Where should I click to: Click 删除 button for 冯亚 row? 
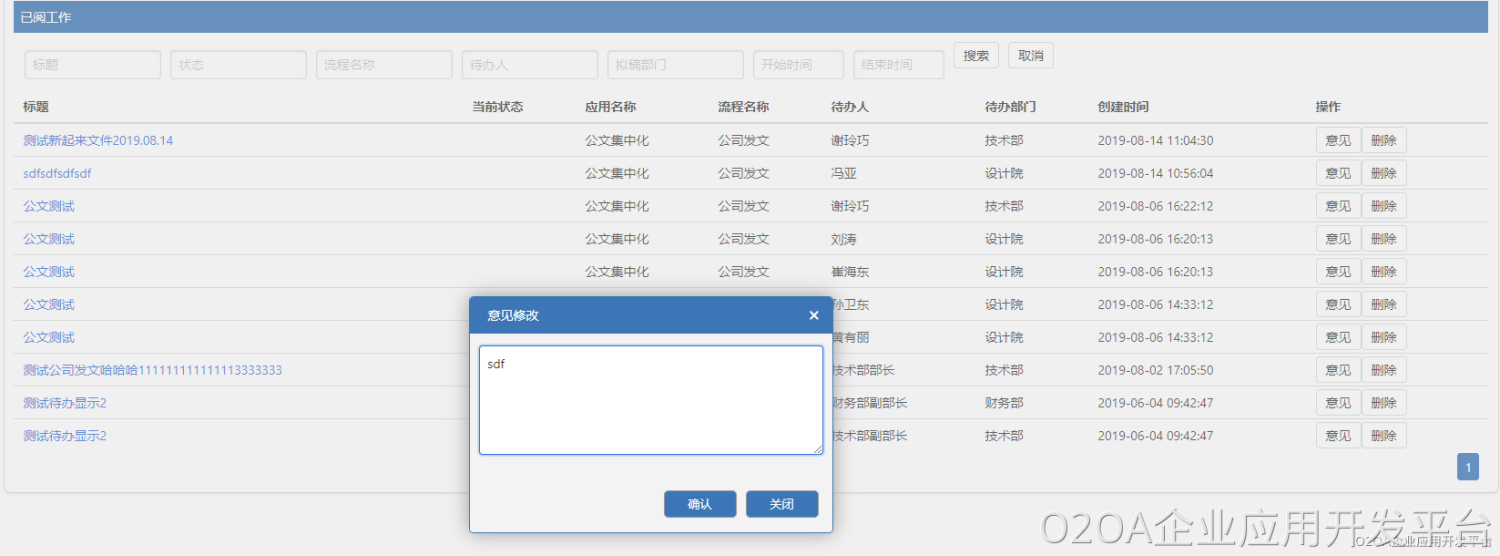1383,174
